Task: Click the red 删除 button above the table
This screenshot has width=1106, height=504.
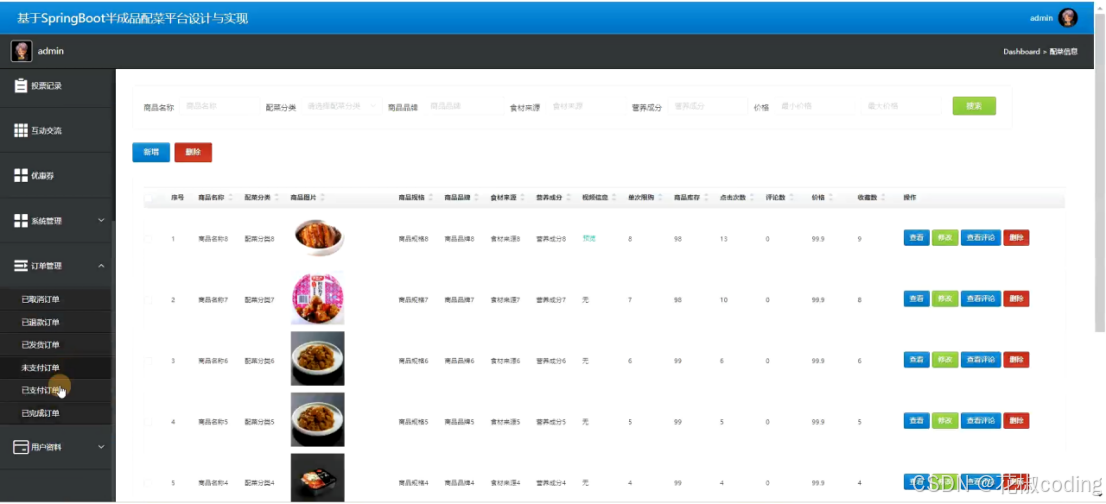Action: click(x=193, y=152)
